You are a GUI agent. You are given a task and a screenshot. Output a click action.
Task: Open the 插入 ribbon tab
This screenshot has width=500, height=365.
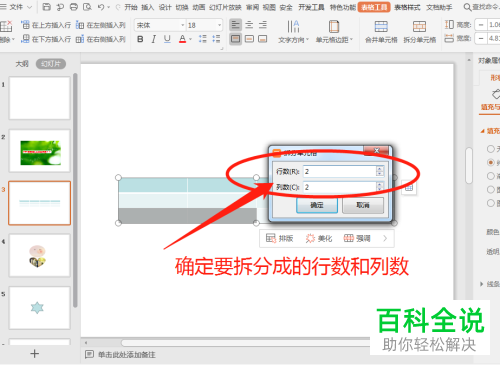tap(148, 7)
